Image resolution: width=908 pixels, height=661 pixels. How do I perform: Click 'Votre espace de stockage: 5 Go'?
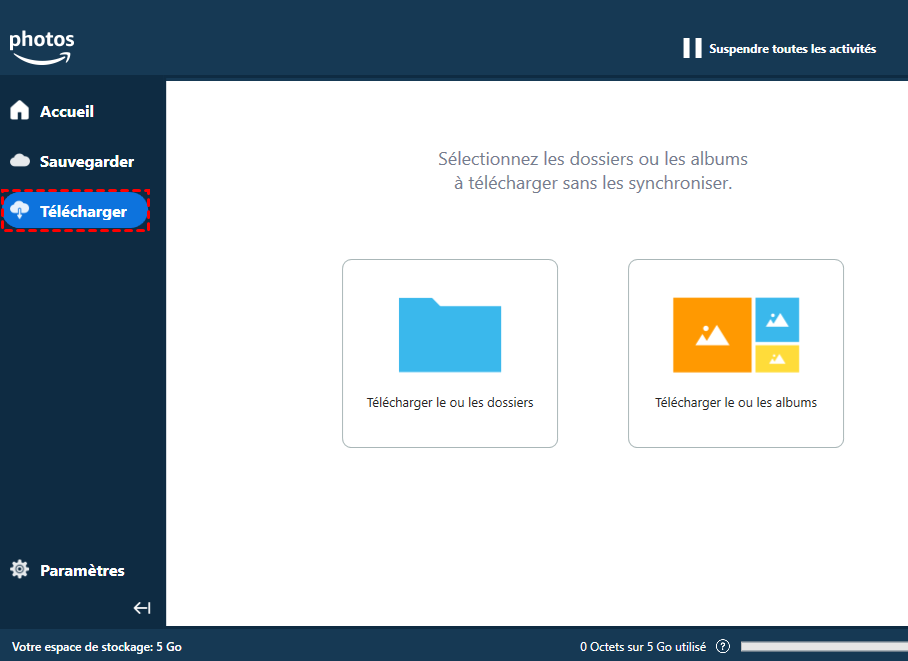point(97,647)
